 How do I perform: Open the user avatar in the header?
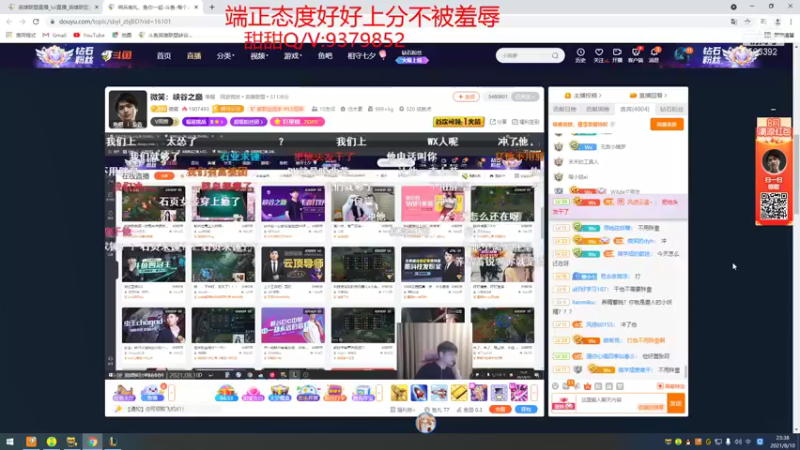[x=681, y=54]
